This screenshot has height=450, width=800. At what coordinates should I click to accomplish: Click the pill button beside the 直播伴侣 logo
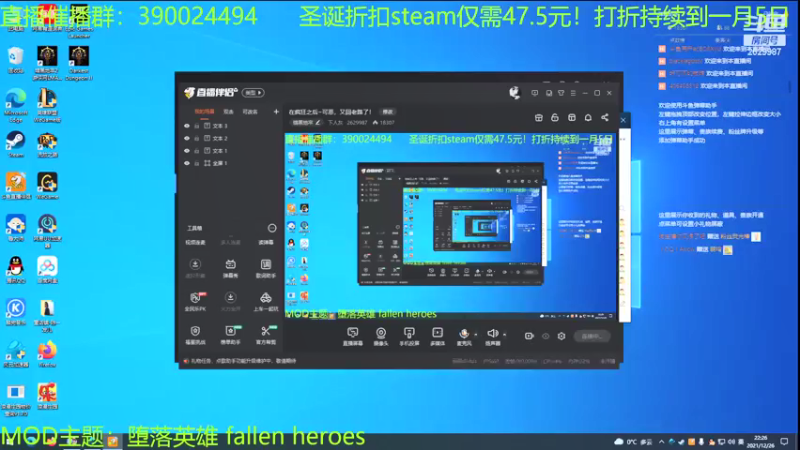[x=253, y=93]
